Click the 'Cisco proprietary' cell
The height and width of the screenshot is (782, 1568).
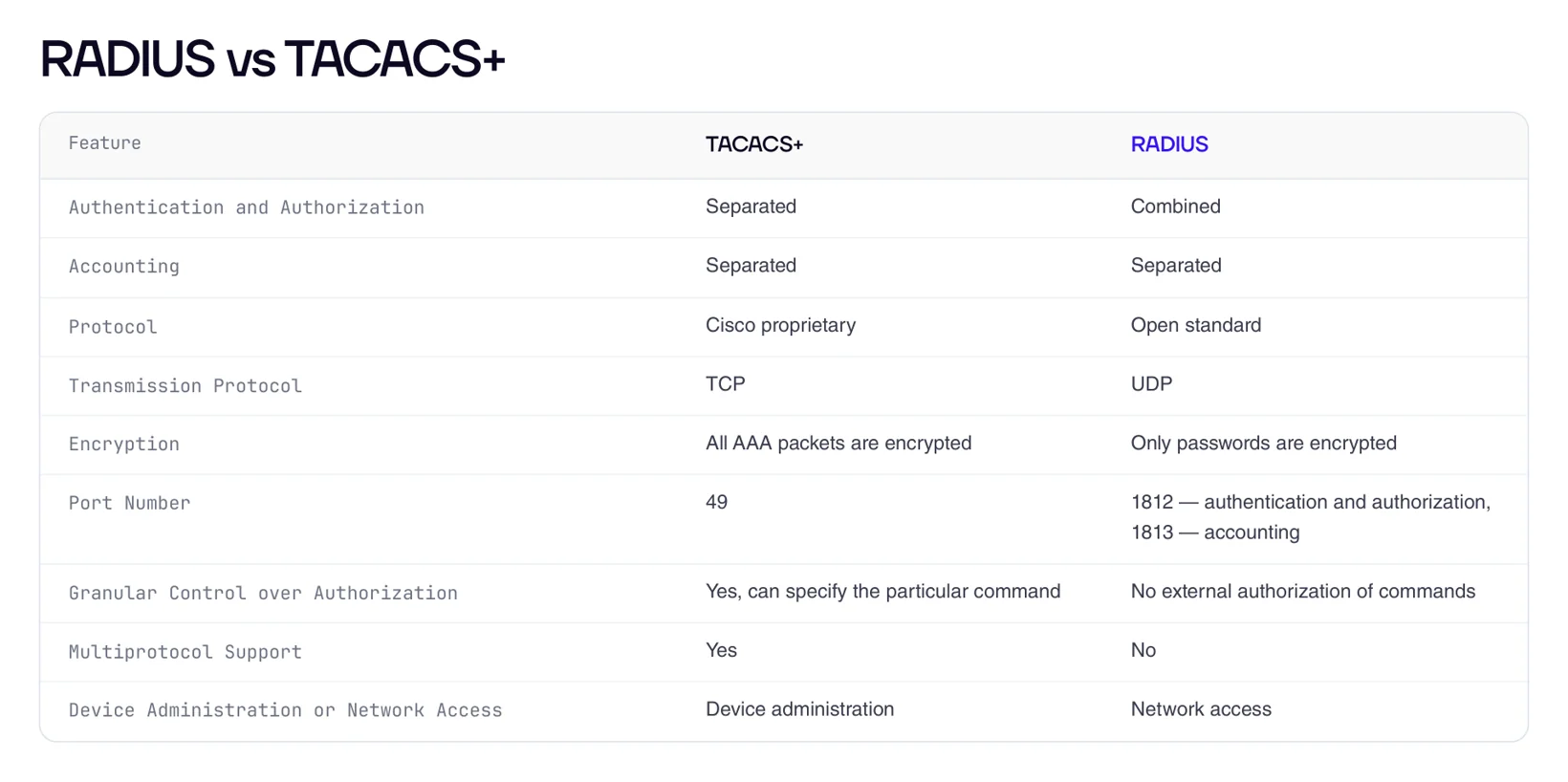click(780, 325)
